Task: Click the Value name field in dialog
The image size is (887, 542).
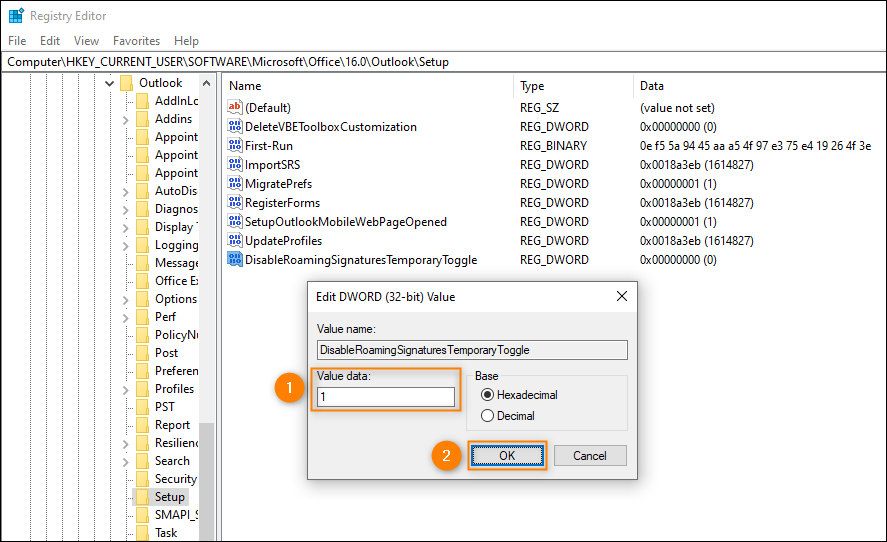Action: tap(472, 350)
